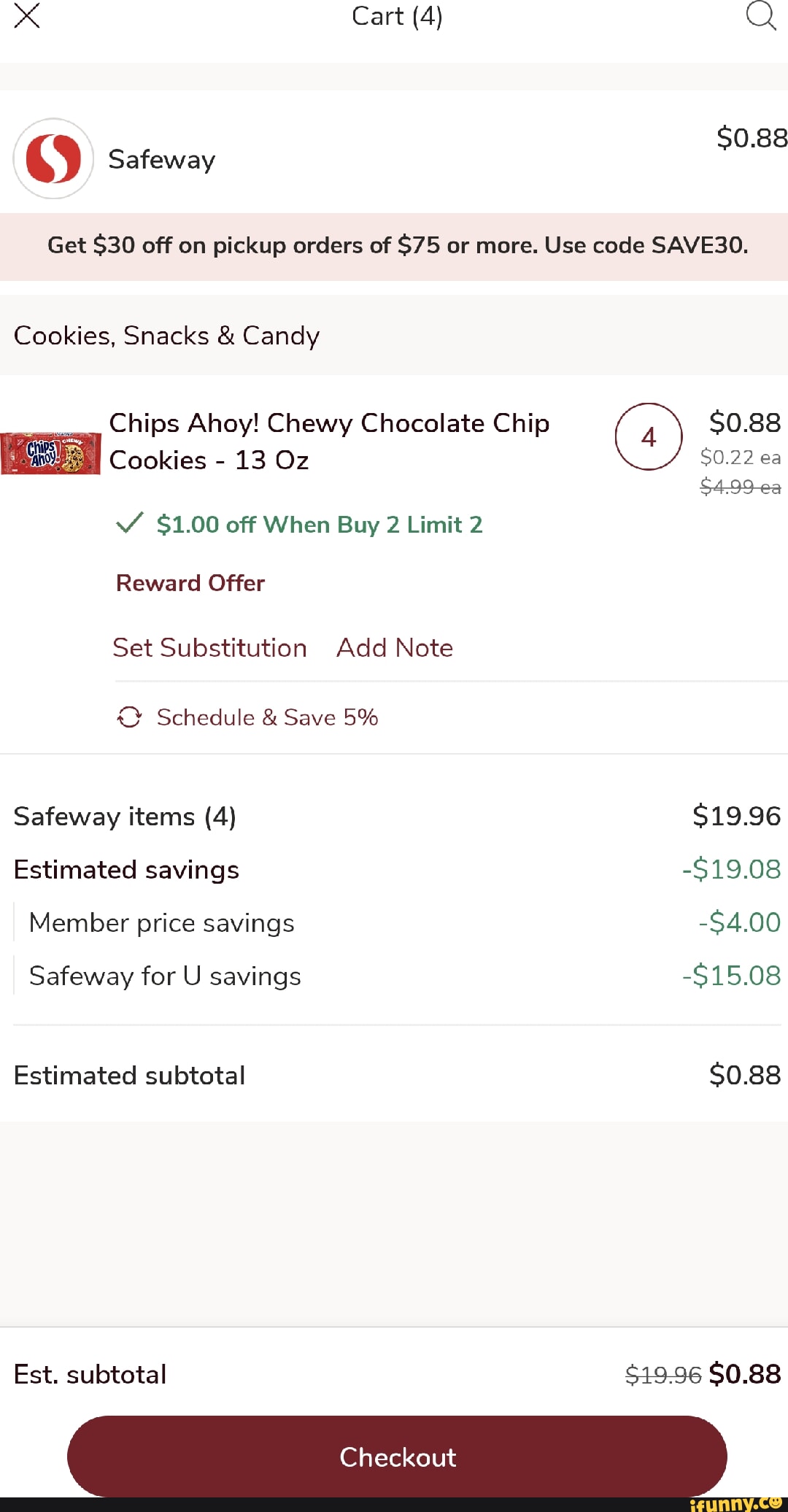Screen dimensions: 788x1512
Task: Change the quantity circle showing 4
Action: (x=649, y=437)
